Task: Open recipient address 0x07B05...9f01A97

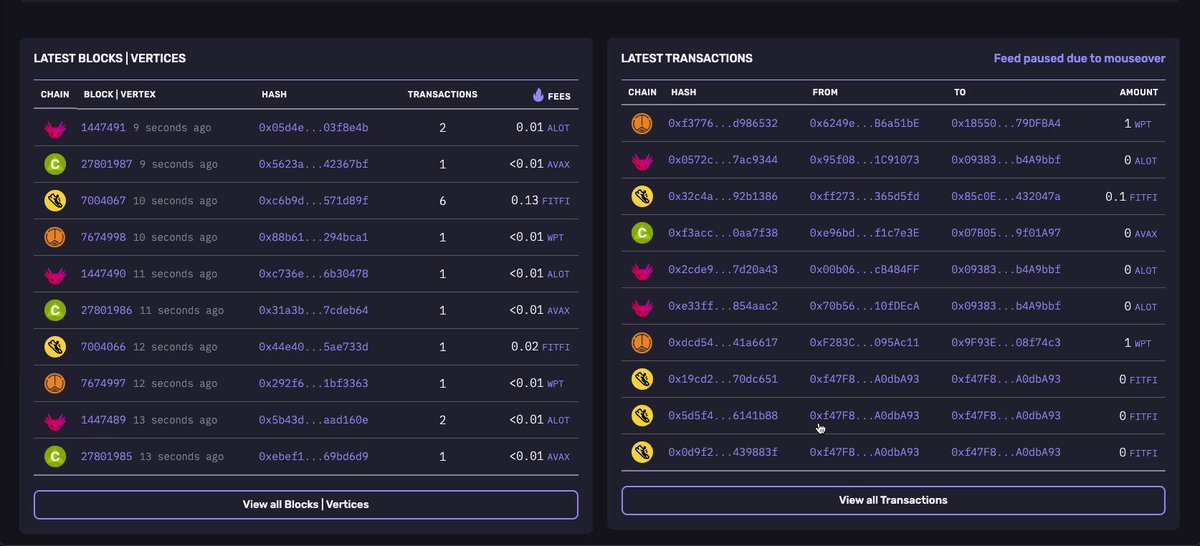Action: tap(1006, 233)
